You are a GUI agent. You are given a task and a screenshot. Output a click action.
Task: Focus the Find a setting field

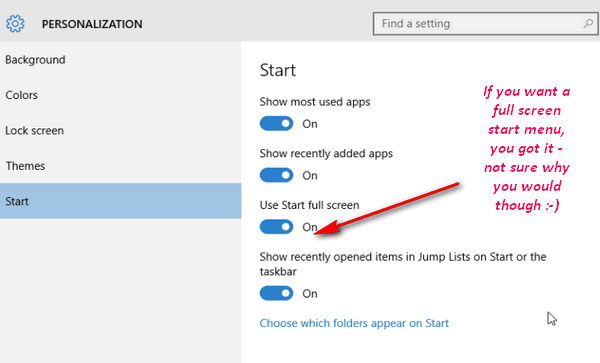[x=486, y=24]
